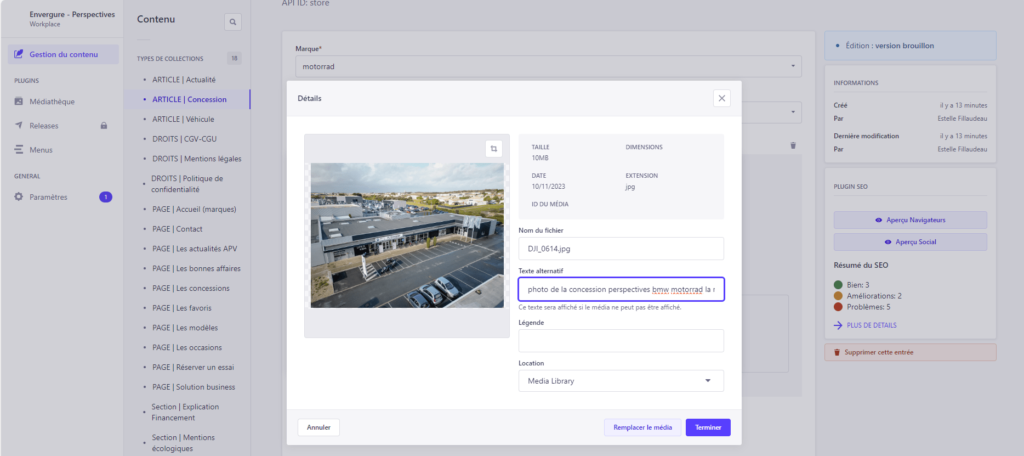Open Menus in the sidebar

coord(40,150)
